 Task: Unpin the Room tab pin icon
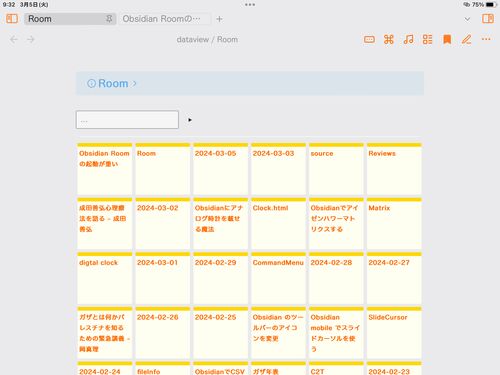click(109, 19)
